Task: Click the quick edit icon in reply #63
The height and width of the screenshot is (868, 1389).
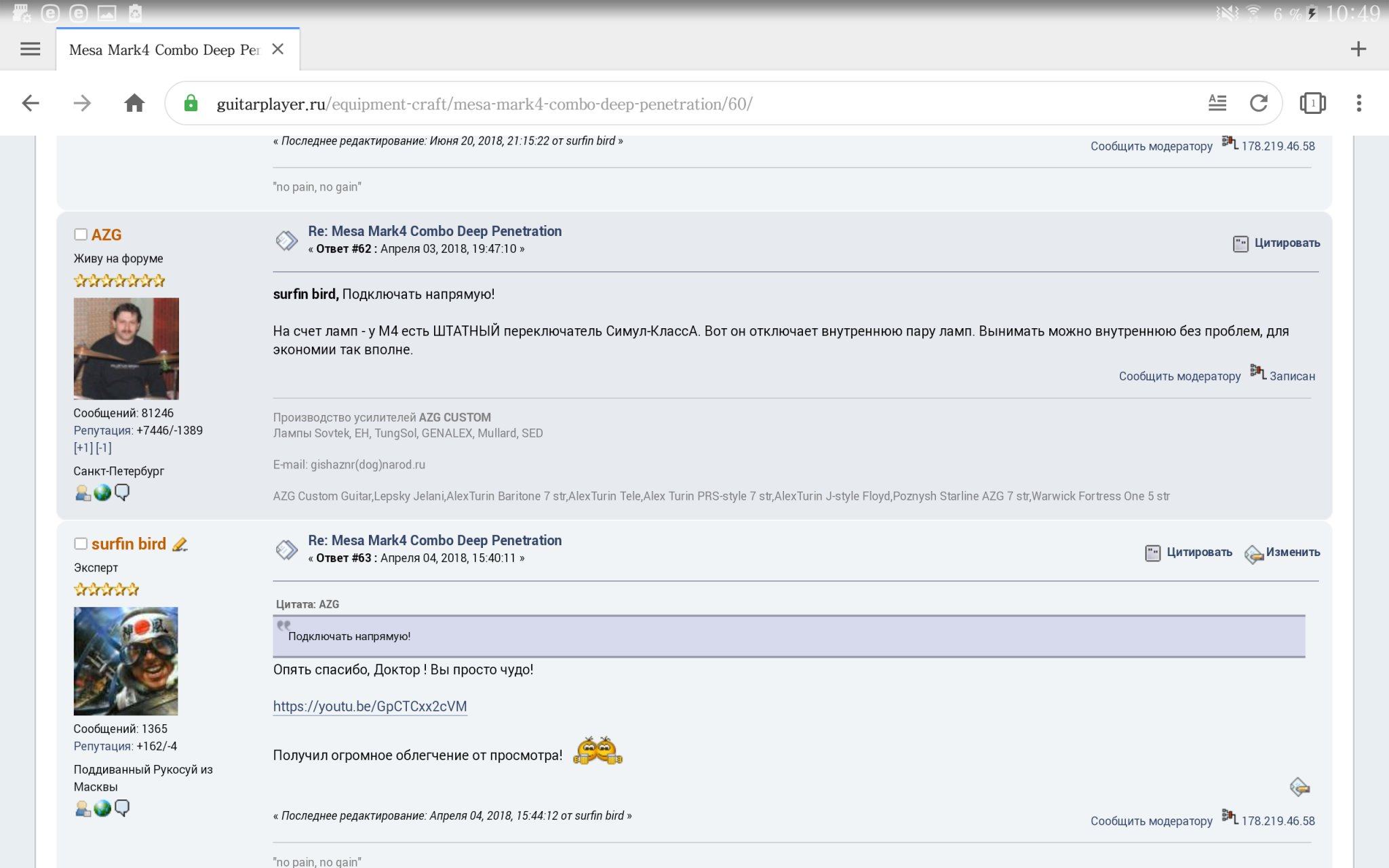Action: (x=1299, y=787)
